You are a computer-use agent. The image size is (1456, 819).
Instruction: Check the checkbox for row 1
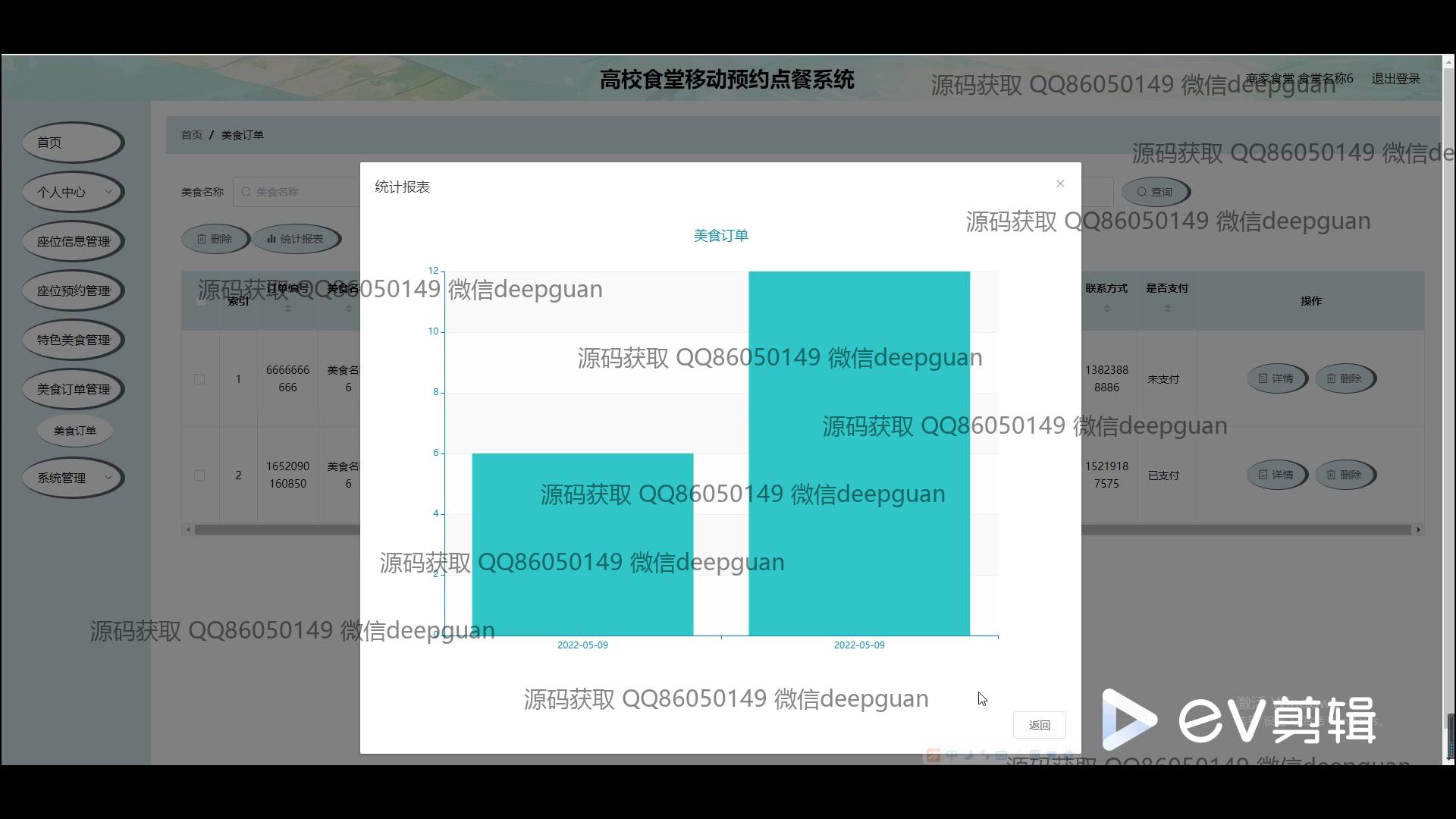199,379
